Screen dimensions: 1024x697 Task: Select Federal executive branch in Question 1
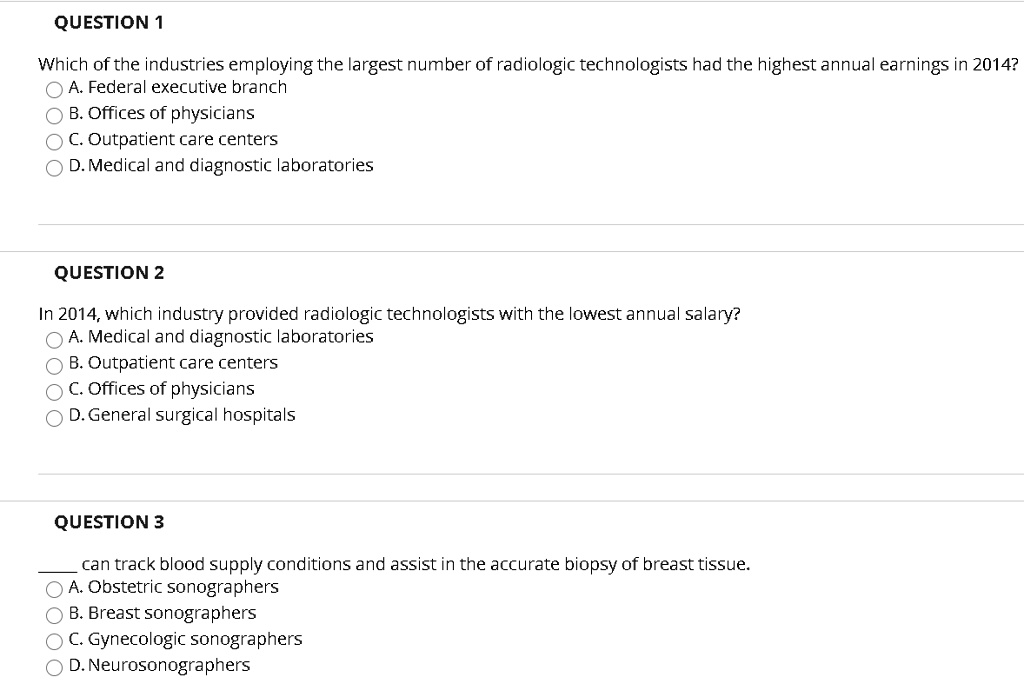click(54, 89)
